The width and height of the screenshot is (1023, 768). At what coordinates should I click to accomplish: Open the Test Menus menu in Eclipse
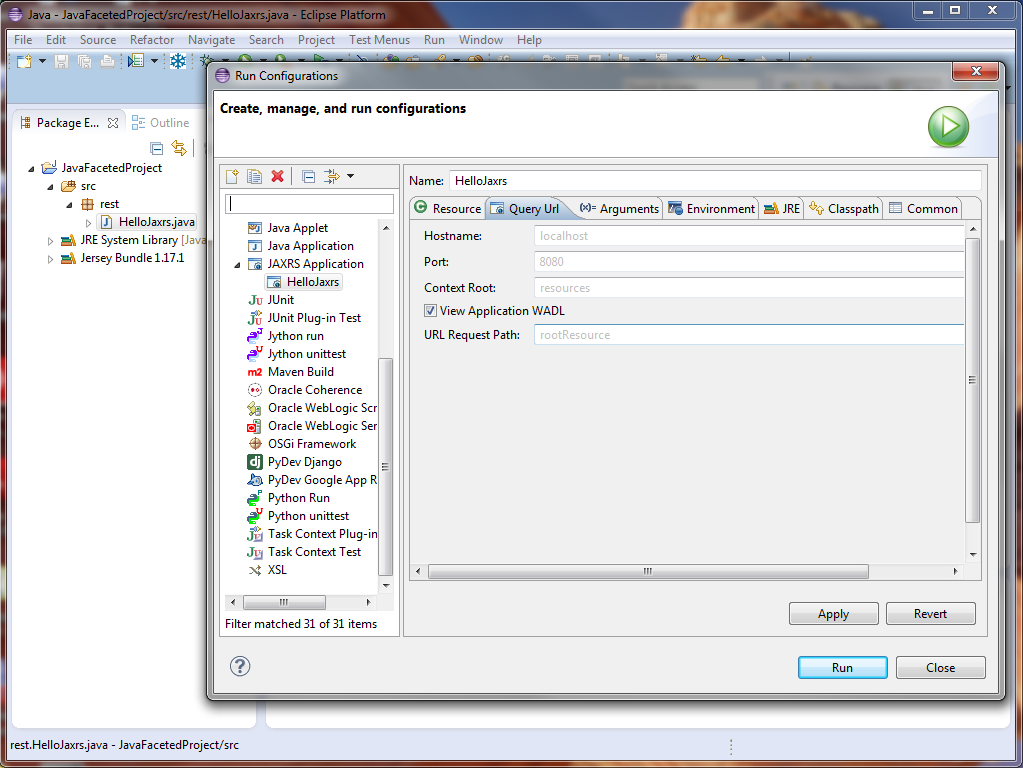pos(379,40)
